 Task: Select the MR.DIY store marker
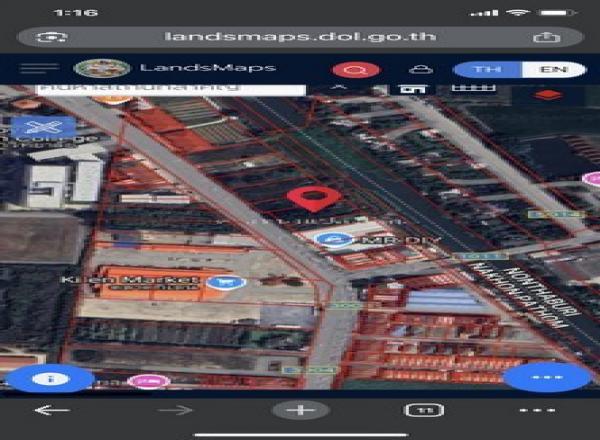click(340, 240)
